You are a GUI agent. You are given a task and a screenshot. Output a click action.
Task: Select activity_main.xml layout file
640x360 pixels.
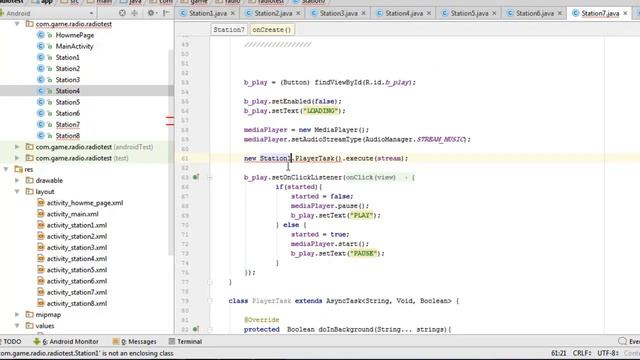[x=72, y=214]
